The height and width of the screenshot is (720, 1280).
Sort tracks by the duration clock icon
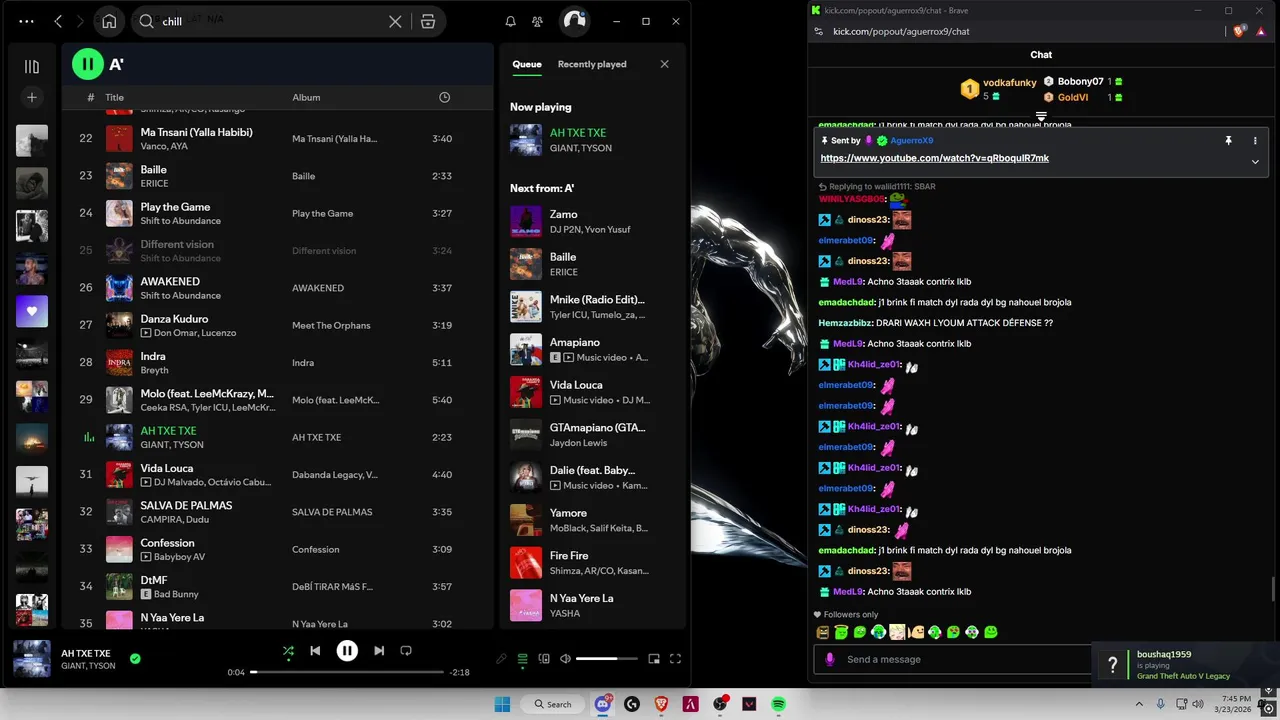444,97
